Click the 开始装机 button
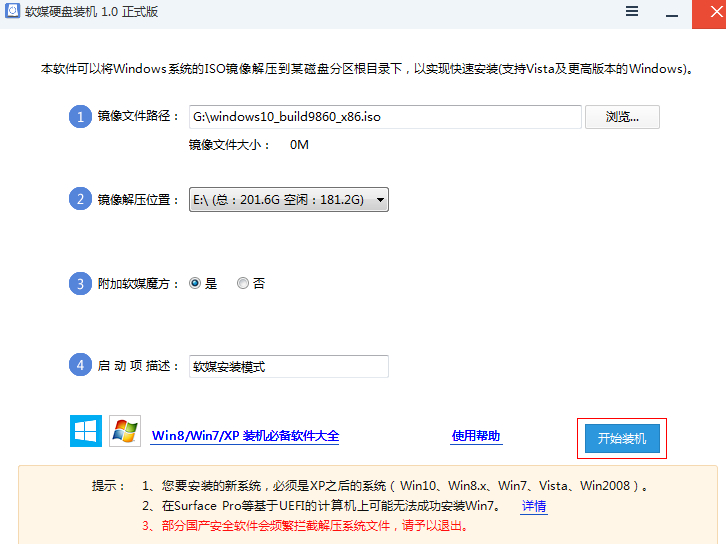Screen dimensions: 726x544 click(x=622, y=438)
